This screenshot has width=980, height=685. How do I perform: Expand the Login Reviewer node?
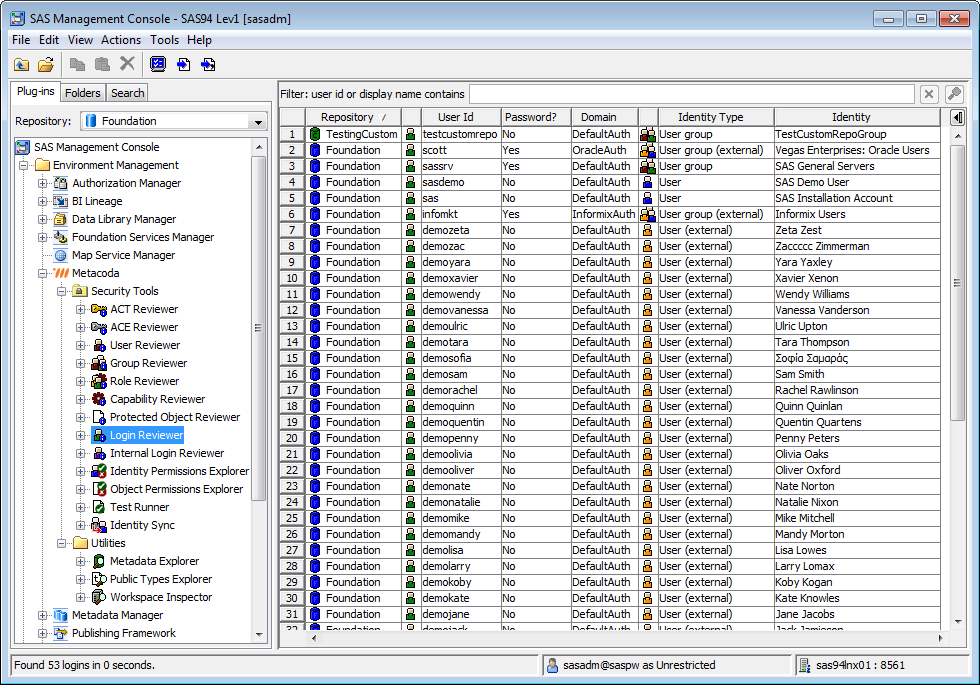(x=80, y=435)
